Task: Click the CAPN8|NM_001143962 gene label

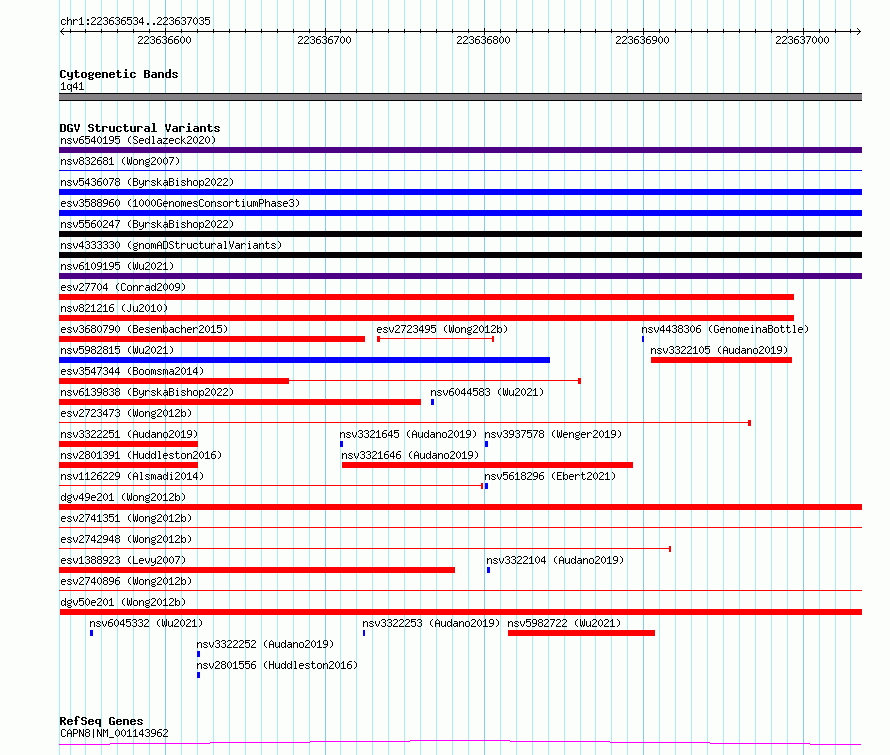Action: coord(114,733)
